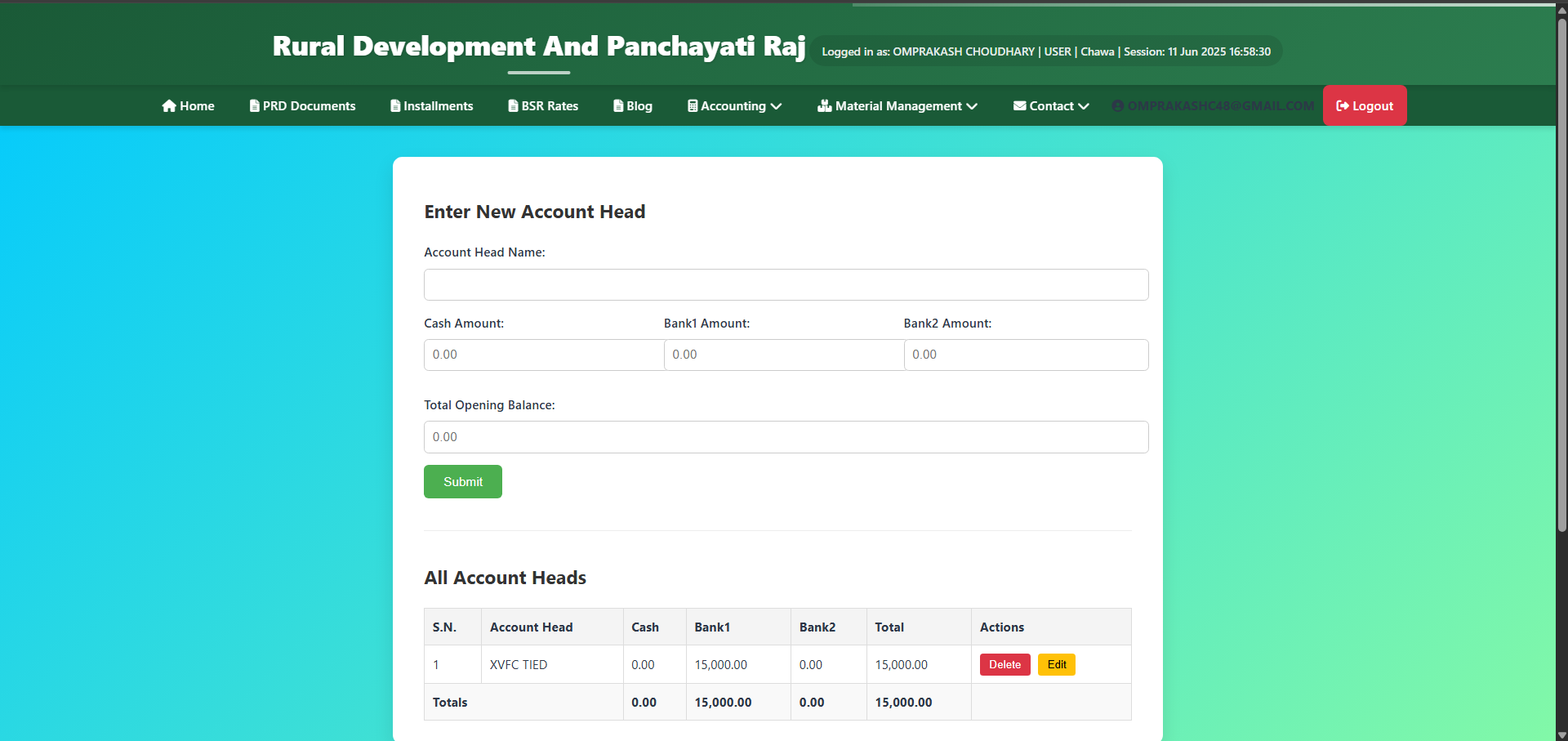Click the Installments document icon

(x=395, y=105)
